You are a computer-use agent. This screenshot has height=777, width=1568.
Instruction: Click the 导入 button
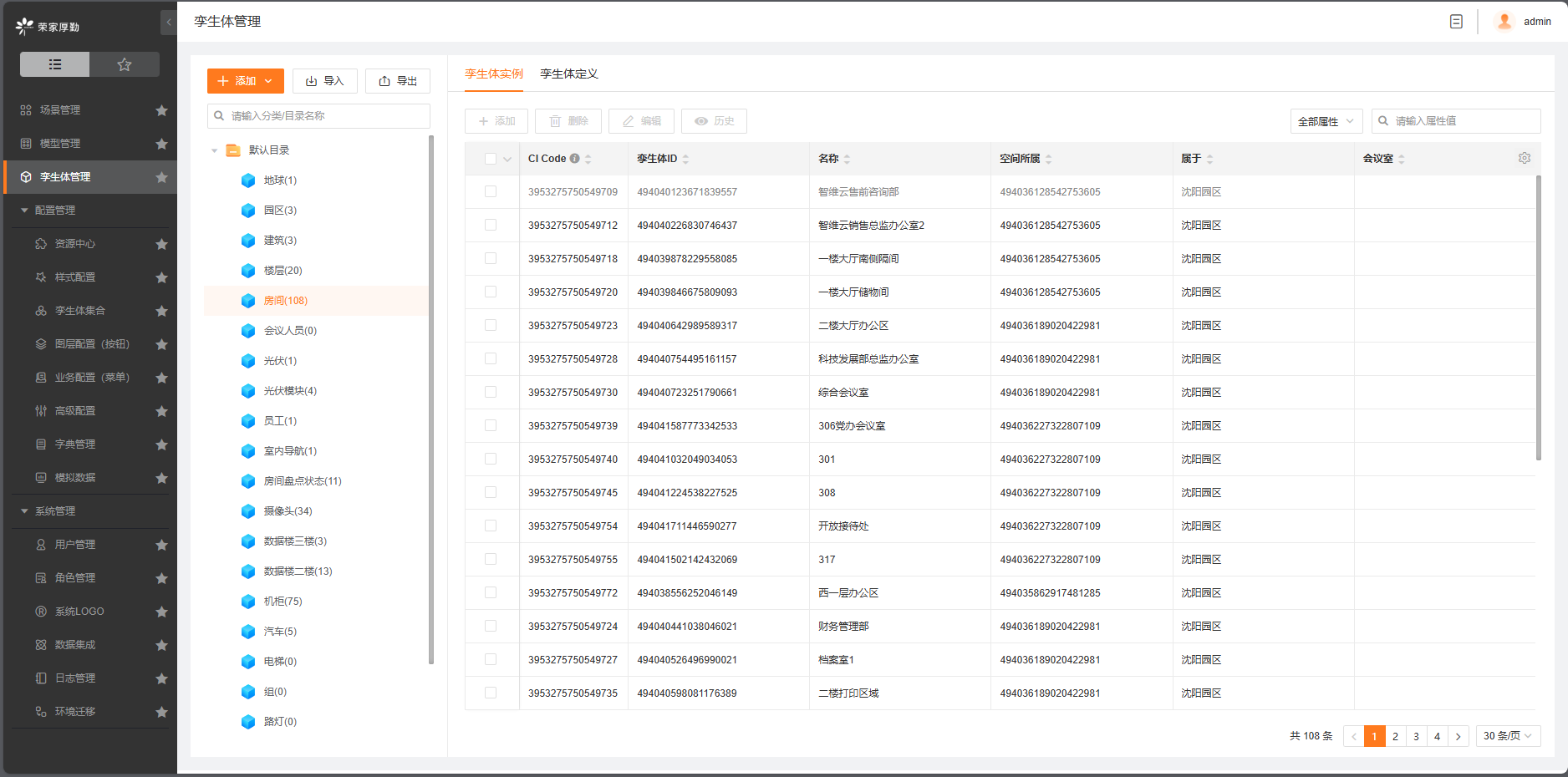[324, 81]
